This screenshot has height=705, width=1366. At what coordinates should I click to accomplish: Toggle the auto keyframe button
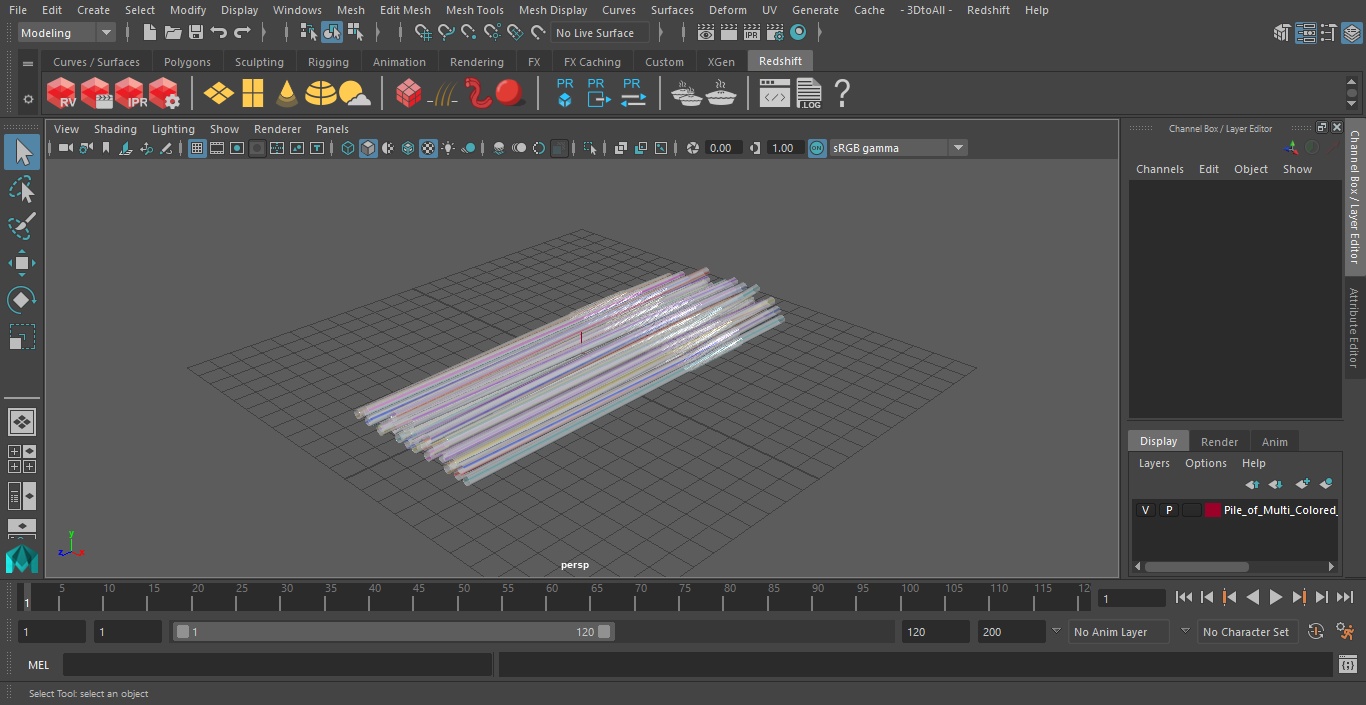point(1316,632)
